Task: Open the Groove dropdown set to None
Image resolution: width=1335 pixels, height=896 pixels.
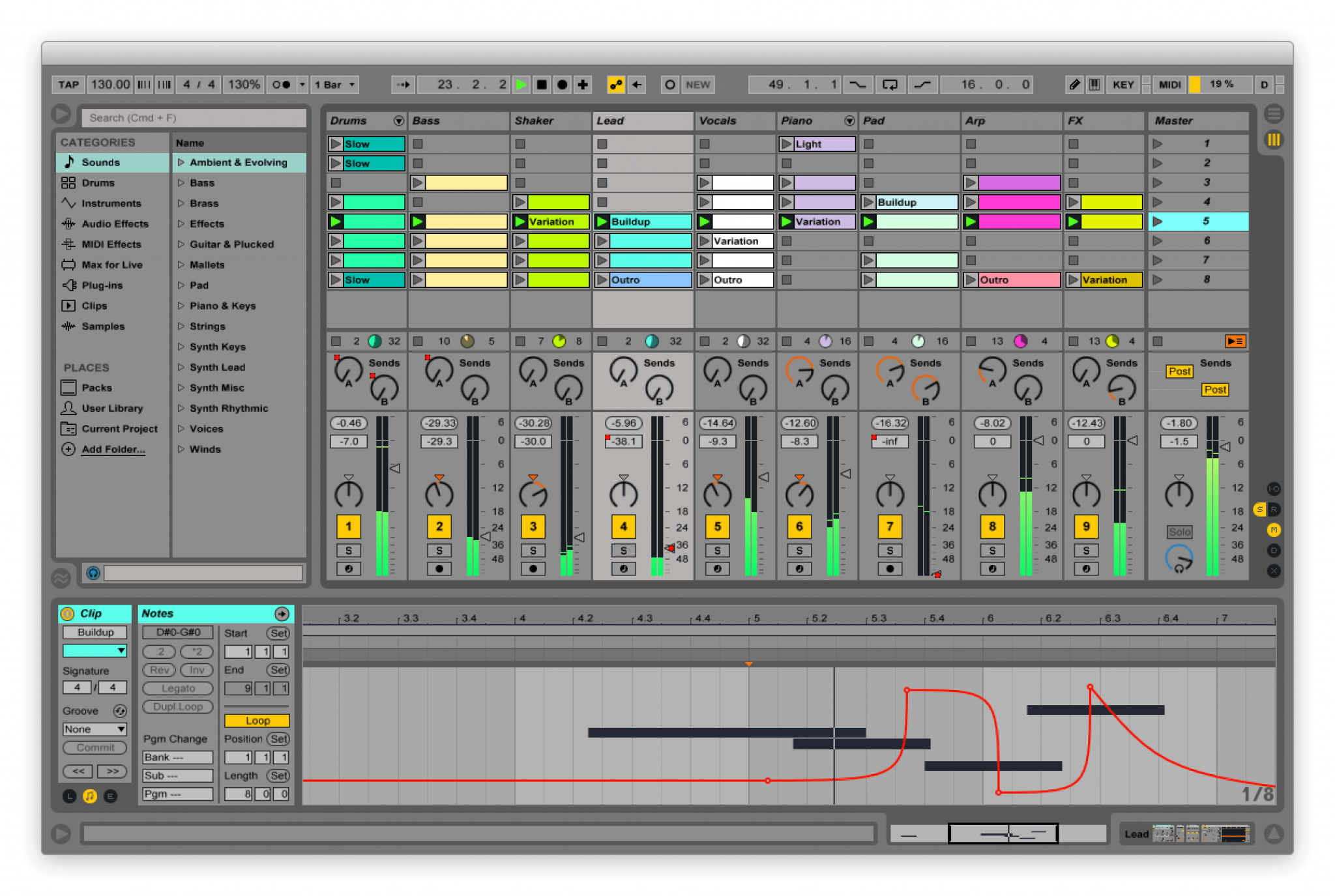Action: 94,729
